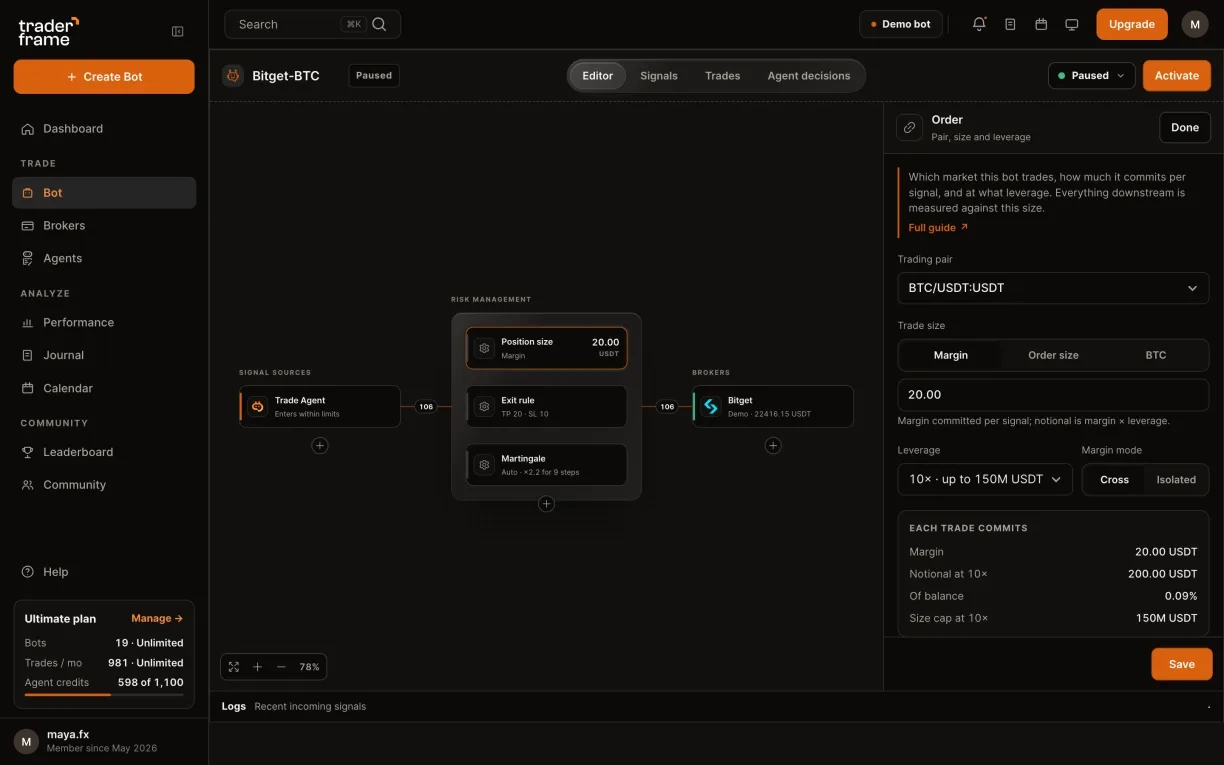
Task: Open Community in sidebar
Action: coord(104,485)
